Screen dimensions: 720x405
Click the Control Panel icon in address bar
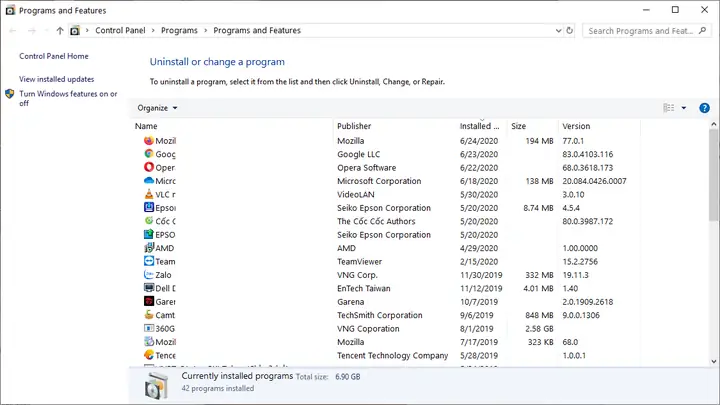tap(74, 31)
